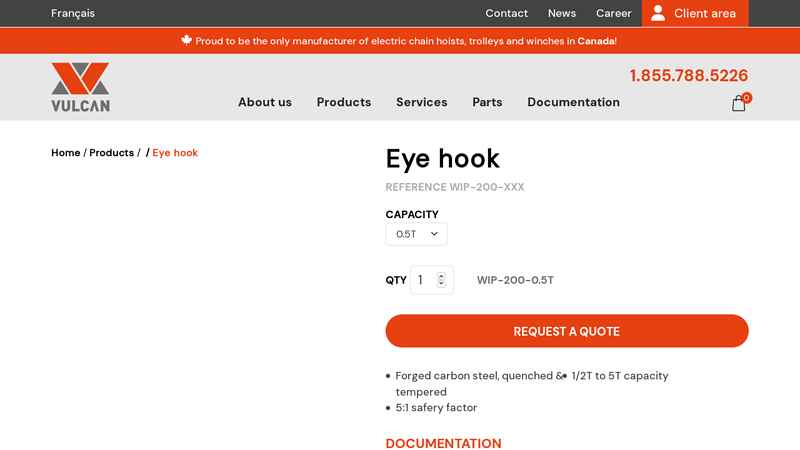Screen dimensions: 800x450
Task: Click the 5:1 safery factor bullet
Action: click(x=436, y=408)
